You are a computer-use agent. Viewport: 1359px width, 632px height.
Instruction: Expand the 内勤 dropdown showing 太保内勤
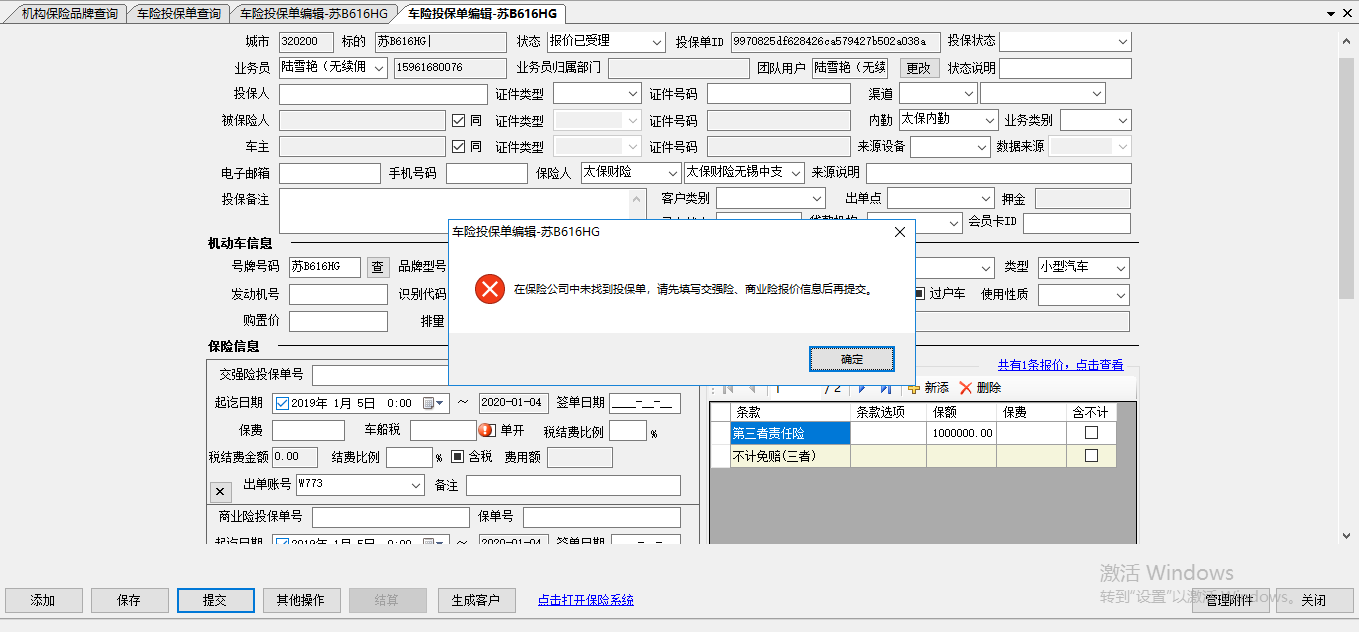(x=989, y=120)
